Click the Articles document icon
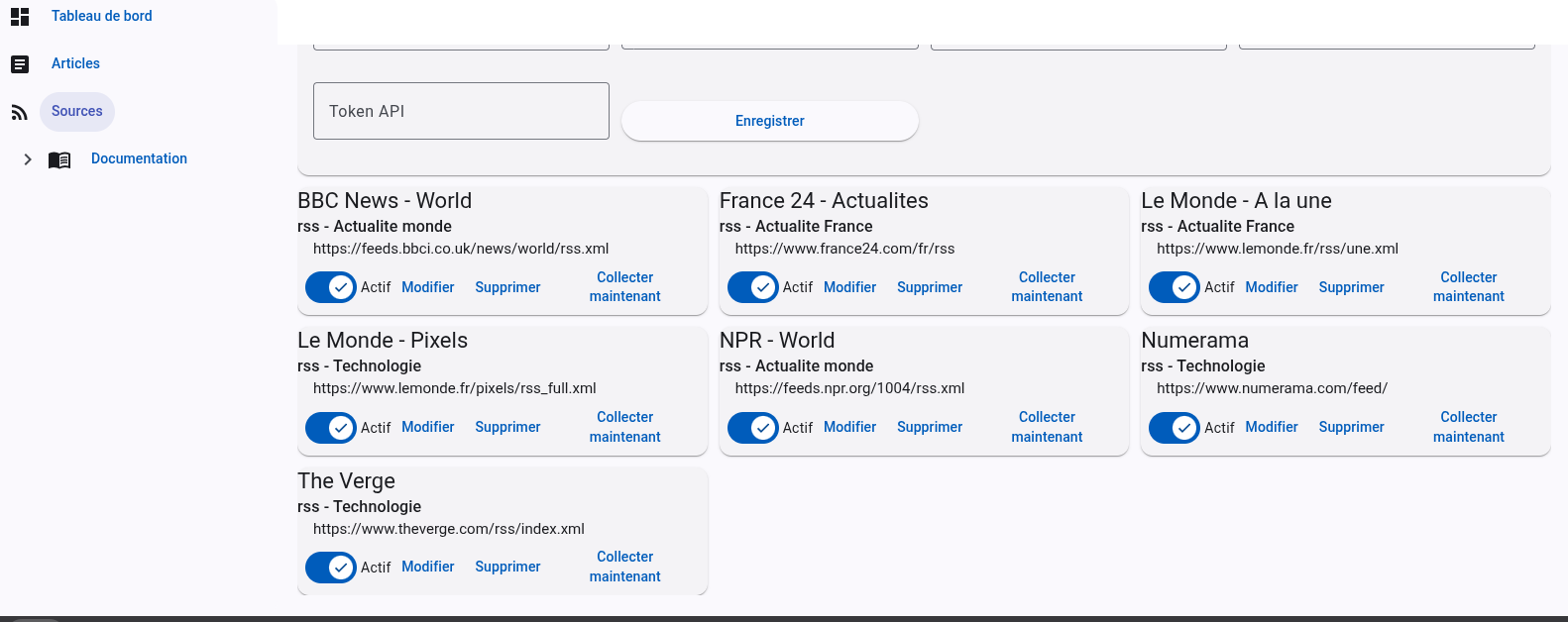The image size is (1568, 622). coord(20,64)
